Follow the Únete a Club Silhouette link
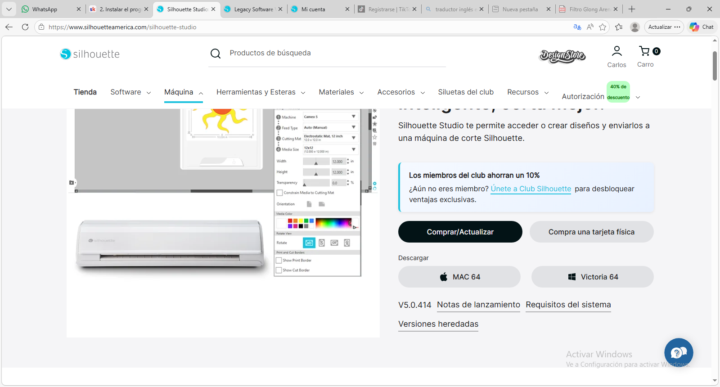The width and height of the screenshot is (720, 387). coord(531,189)
